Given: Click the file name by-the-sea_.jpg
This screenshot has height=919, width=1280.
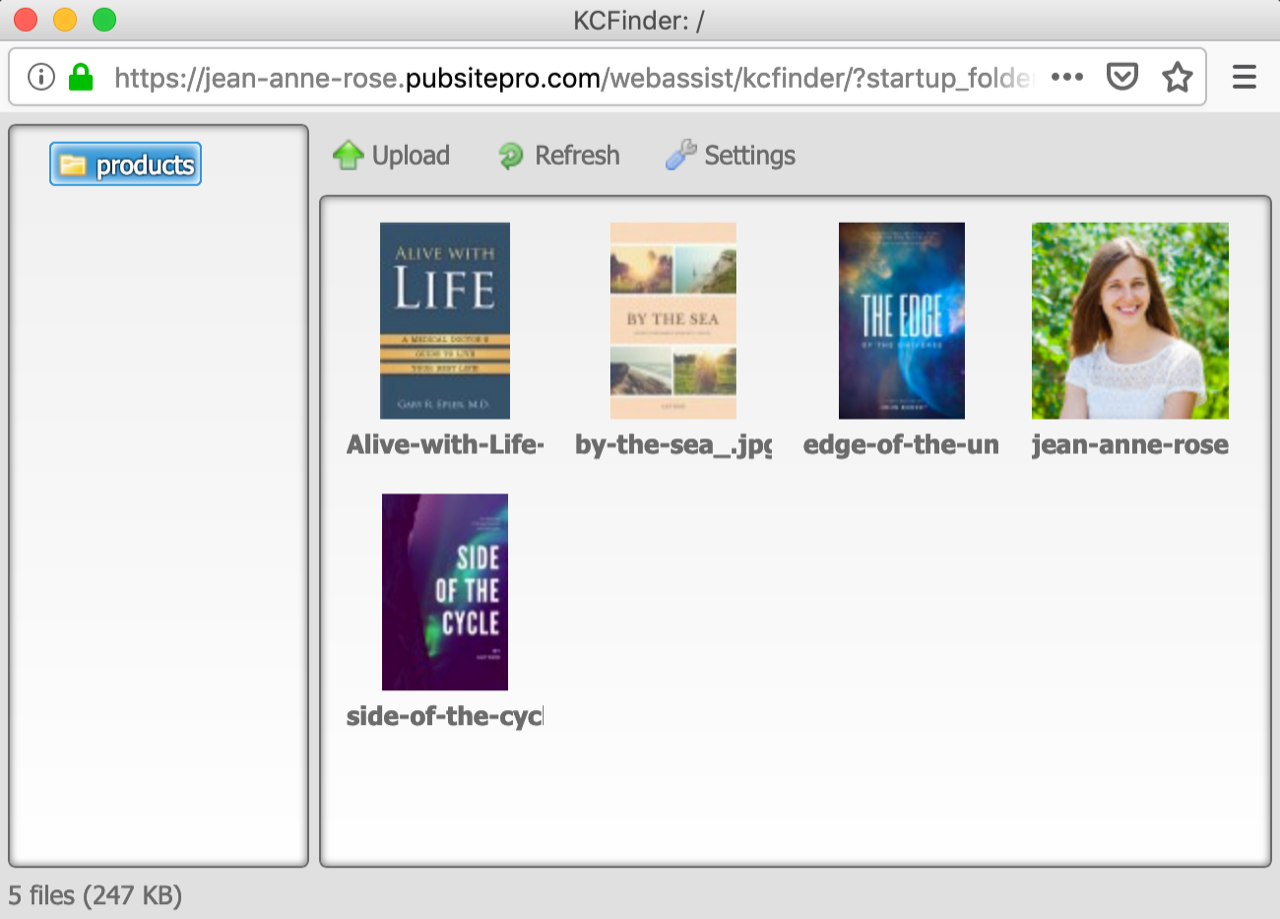Looking at the screenshot, I should (x=673, y=445).
